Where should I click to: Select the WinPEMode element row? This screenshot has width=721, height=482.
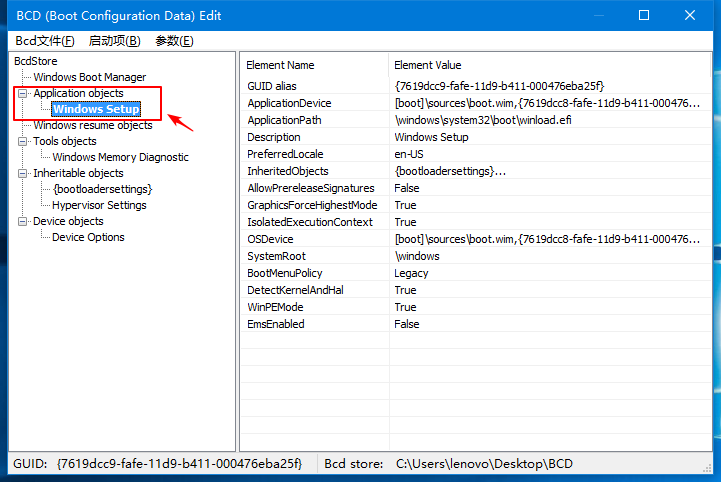[x=277, y=307]
